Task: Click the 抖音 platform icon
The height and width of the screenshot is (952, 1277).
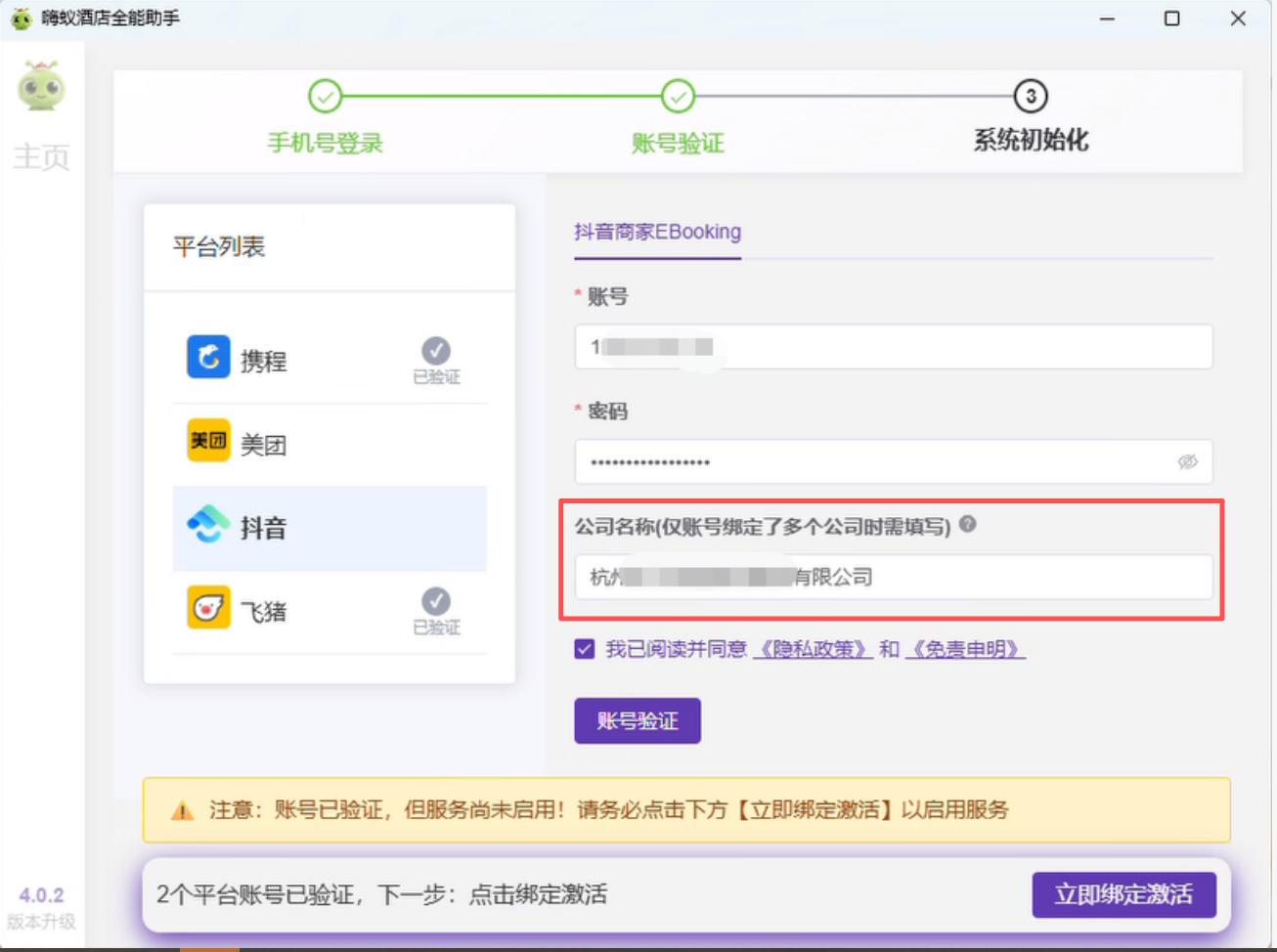Action: point(208,525)
